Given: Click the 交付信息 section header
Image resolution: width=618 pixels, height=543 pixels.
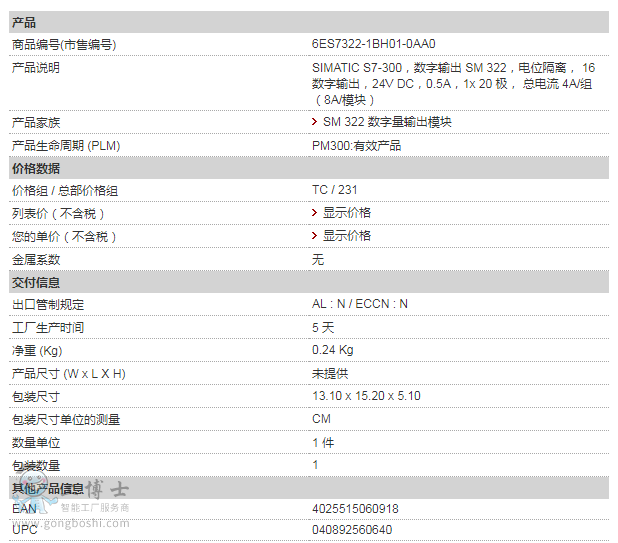Looking at the screenshot, I should pyautogui.click(x=309, y=282).
